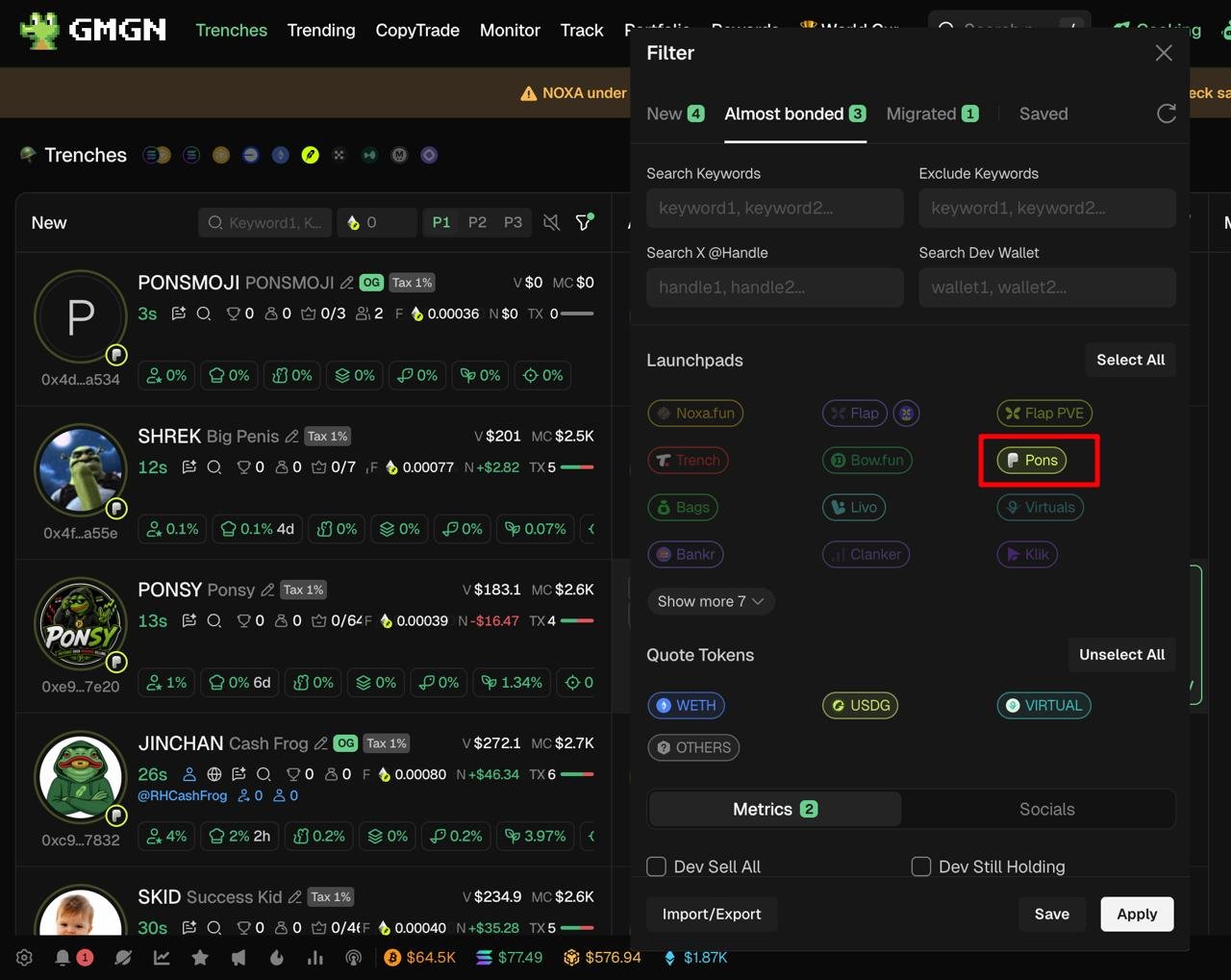The image size is (1231, 980).
Task: Click the Import/Export button
Action: [x=712, y=915]
